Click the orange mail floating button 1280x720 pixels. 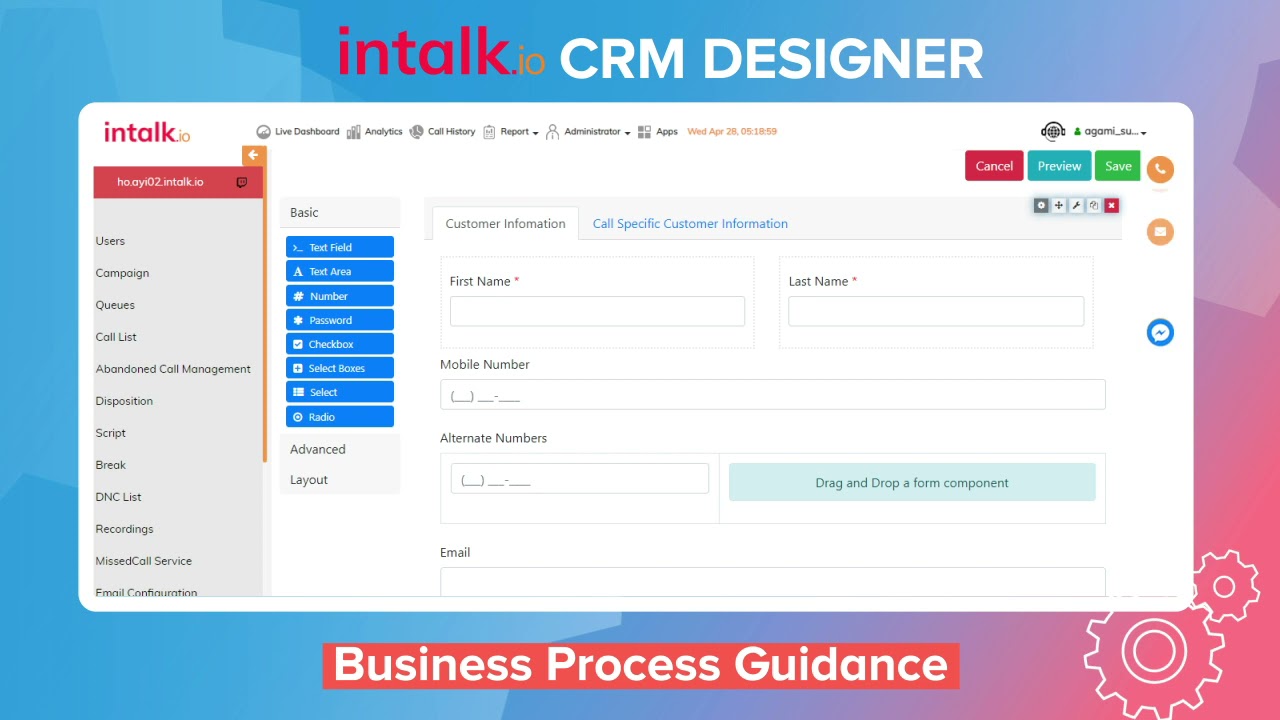pos(1160,232)
